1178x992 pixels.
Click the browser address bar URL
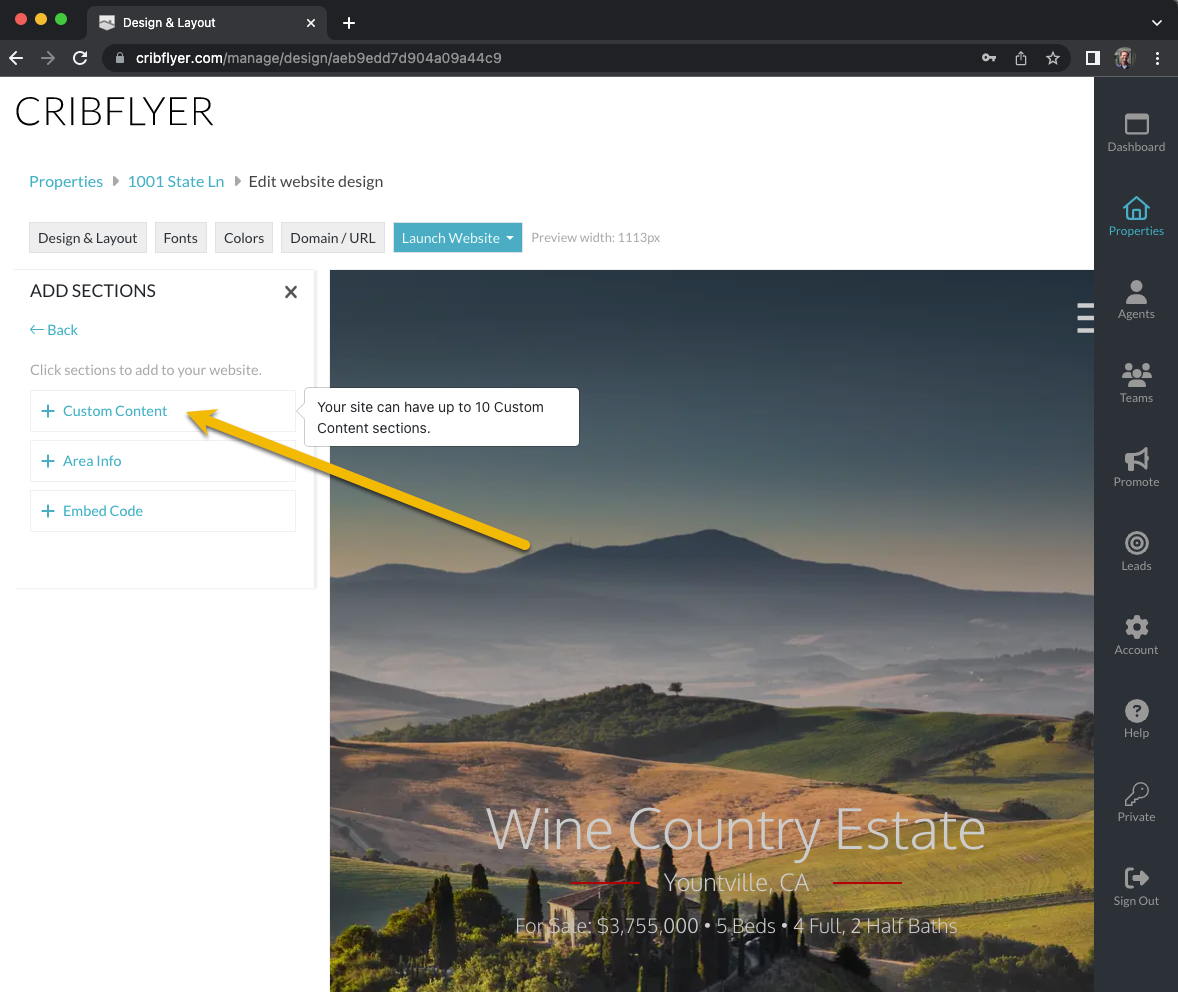[319, 58]
